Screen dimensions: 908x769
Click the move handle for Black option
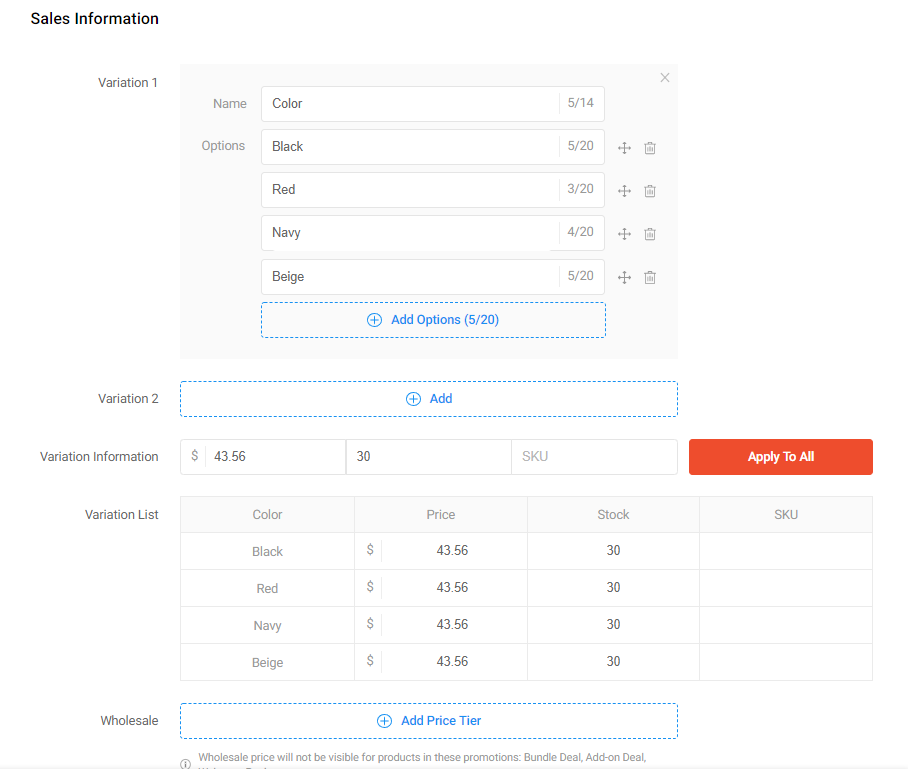(x=624, y=148)
